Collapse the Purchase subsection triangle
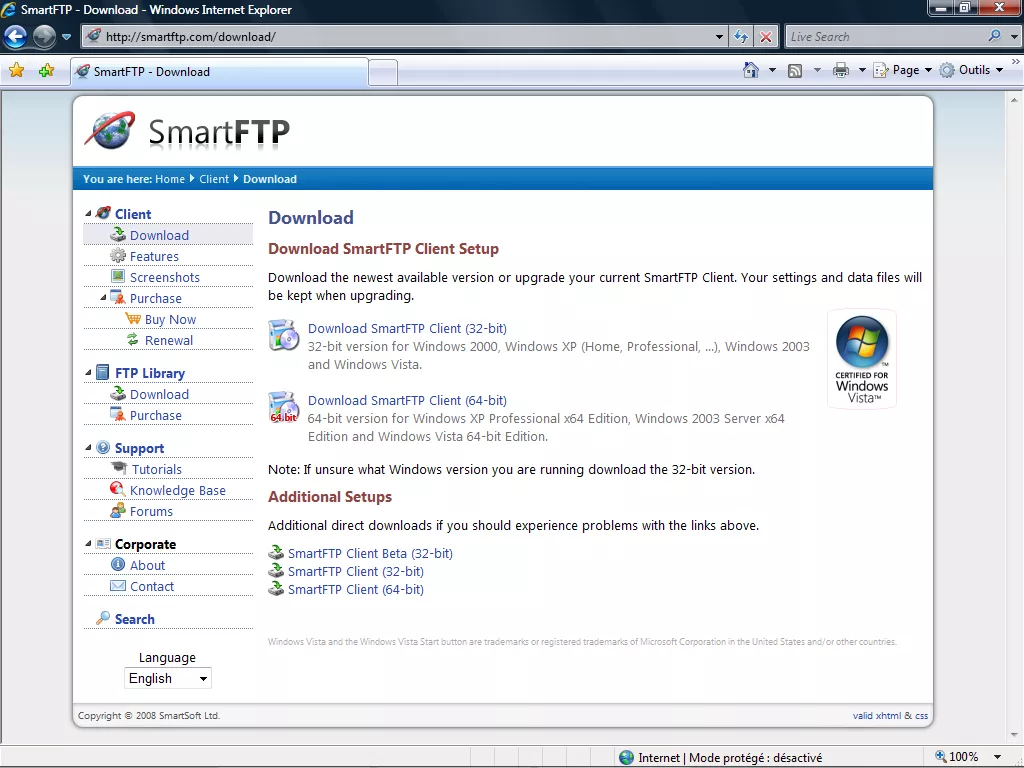Image resolution: width=1024 pixels, height=768 pixels. click(x=103, y=298)
